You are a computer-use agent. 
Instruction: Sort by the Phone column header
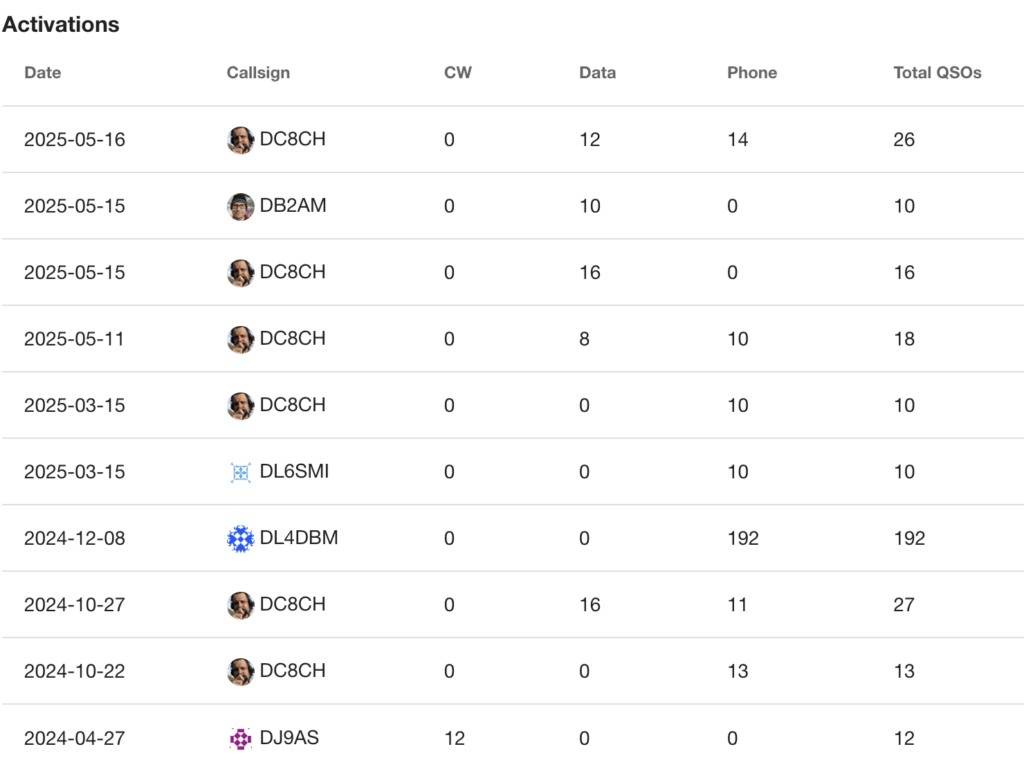(752, 73)
